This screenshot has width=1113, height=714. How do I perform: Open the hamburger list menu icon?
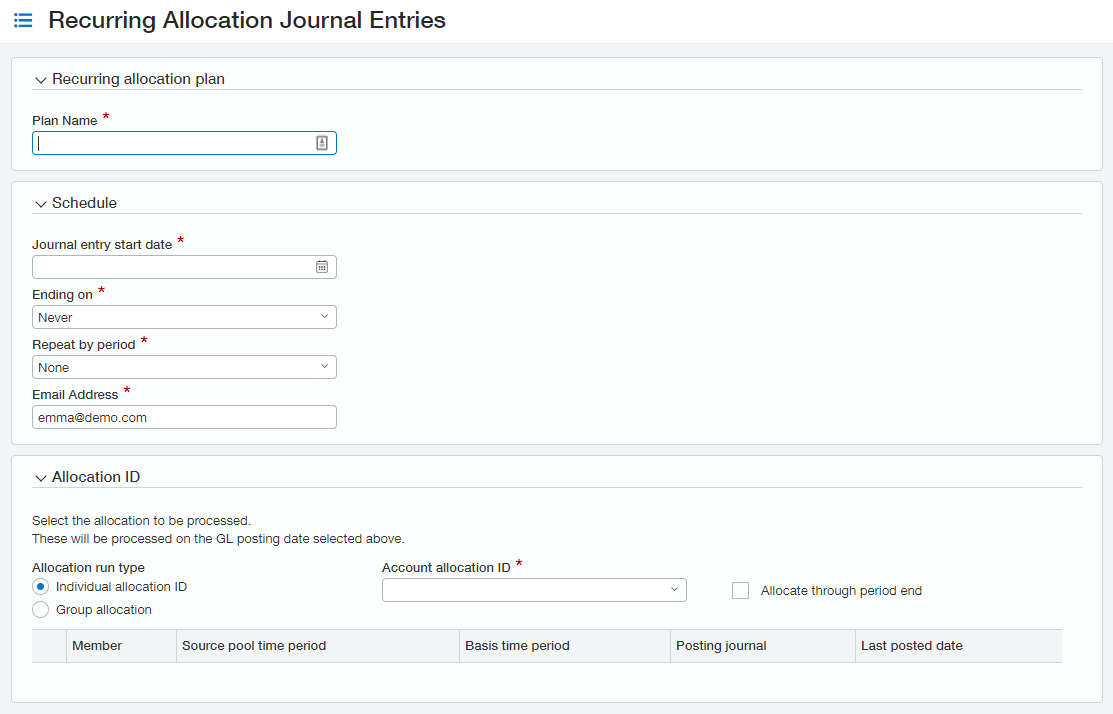pyautogui.click(x=23, y=20)
